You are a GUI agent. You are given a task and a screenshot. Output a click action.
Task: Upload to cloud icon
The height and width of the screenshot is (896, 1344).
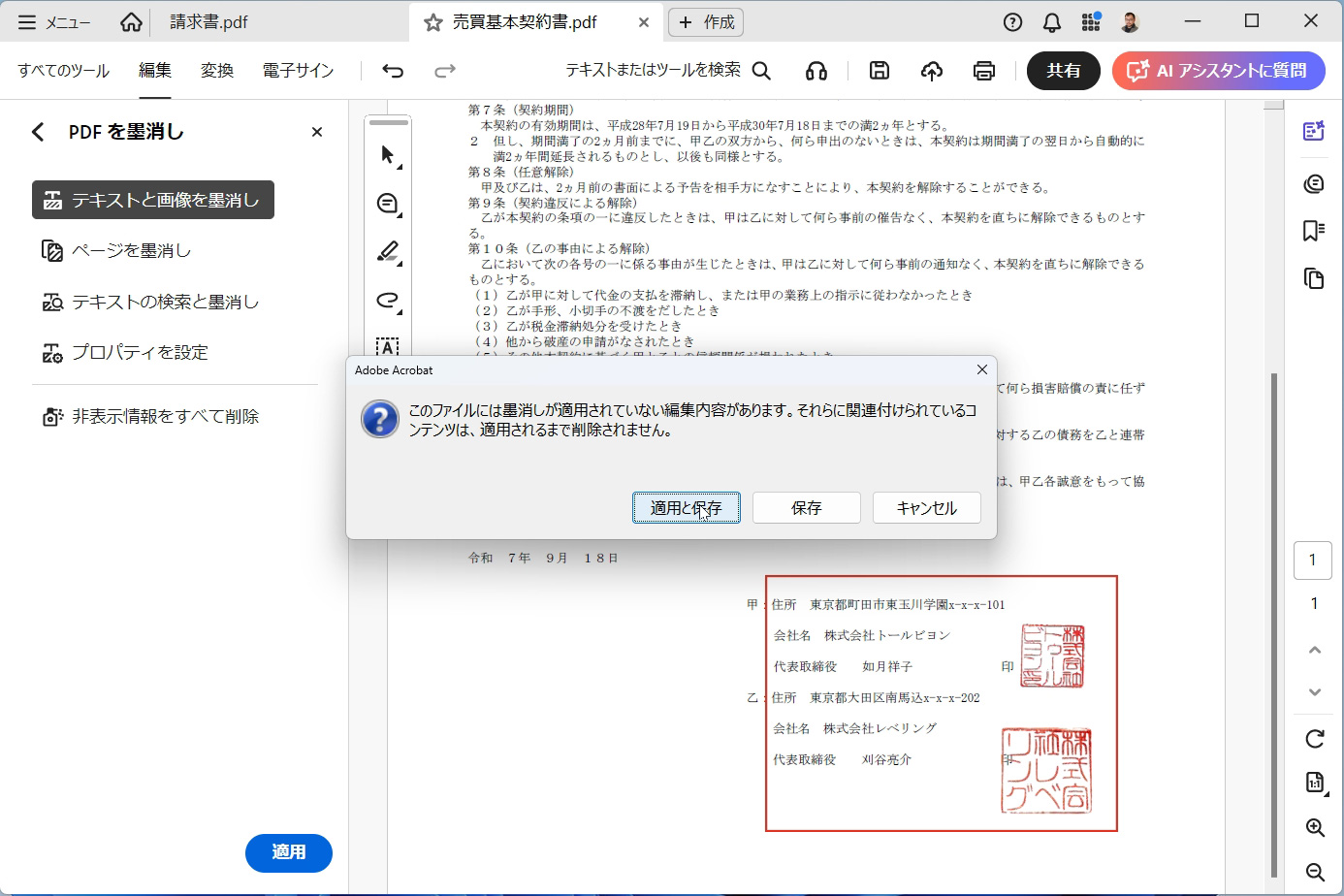coord(932,71)
